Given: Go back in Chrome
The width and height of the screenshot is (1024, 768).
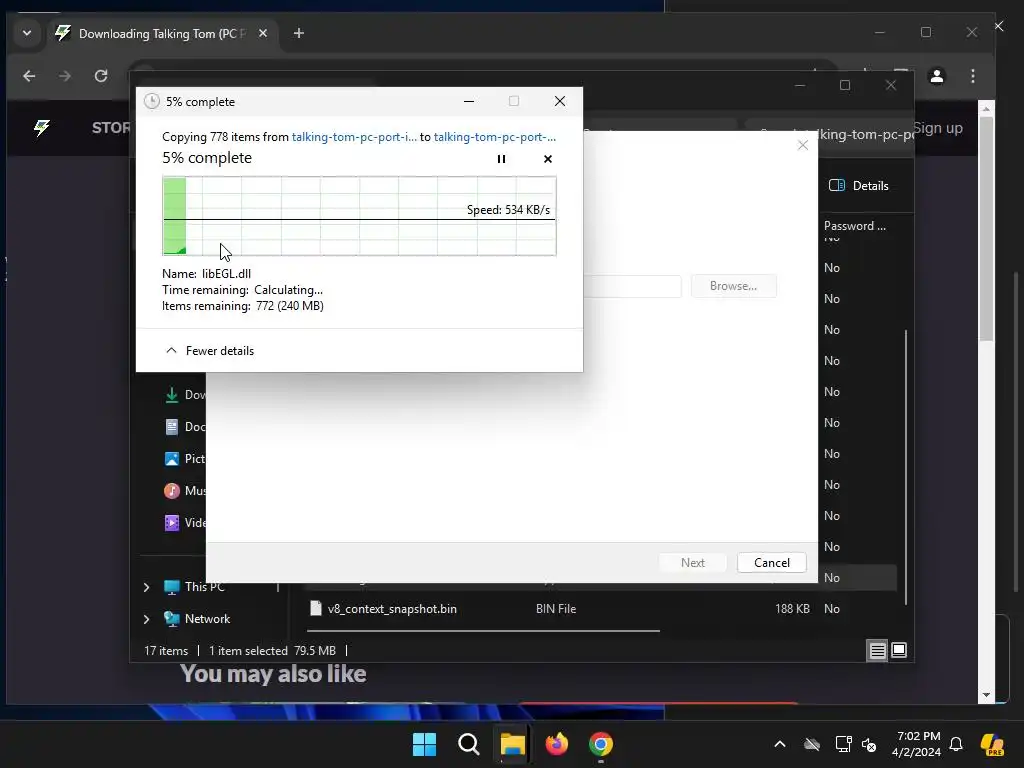Looking at the screenshot, I should [x=29, y=76].
